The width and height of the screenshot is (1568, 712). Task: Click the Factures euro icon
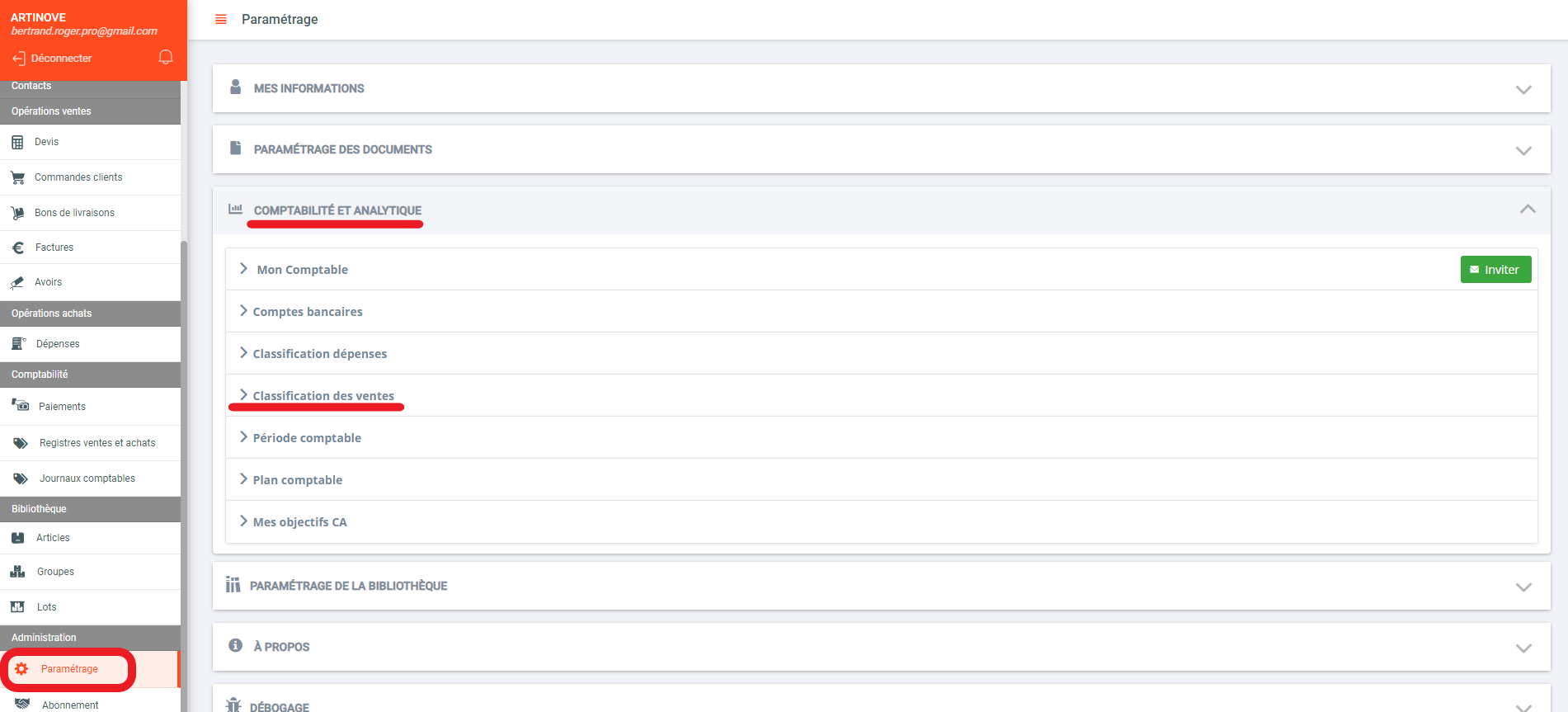point(18,248)
